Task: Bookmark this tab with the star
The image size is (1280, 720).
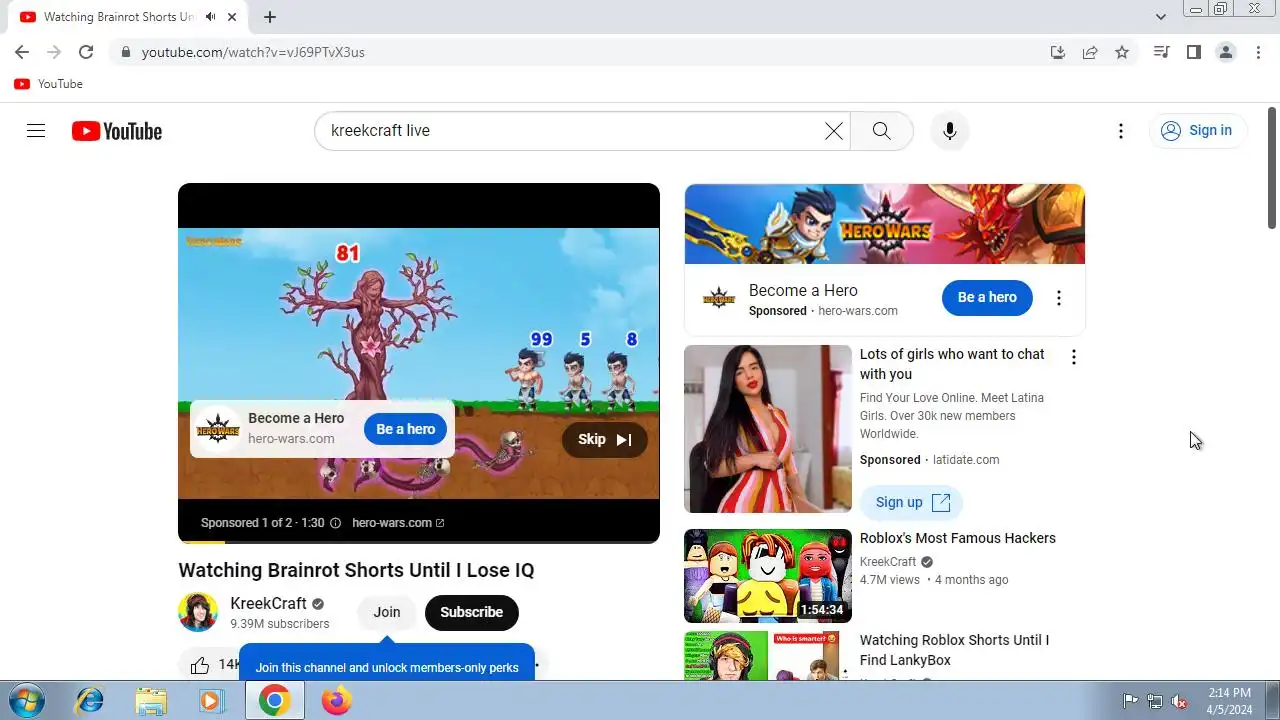Action: pyautogui.click(x=1122, y=52)
